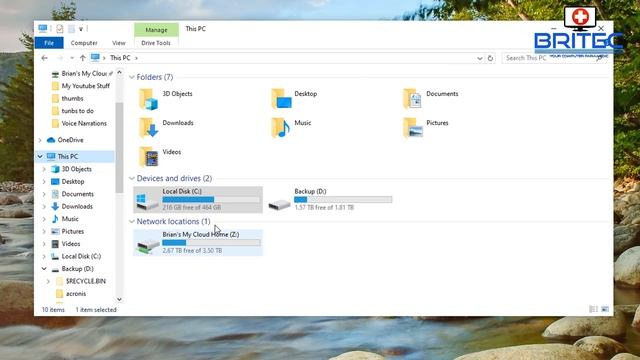Expand OneDrive in navigation pane
The width and height of the screenshot is (640, 360).
click(x=40, y=140)
